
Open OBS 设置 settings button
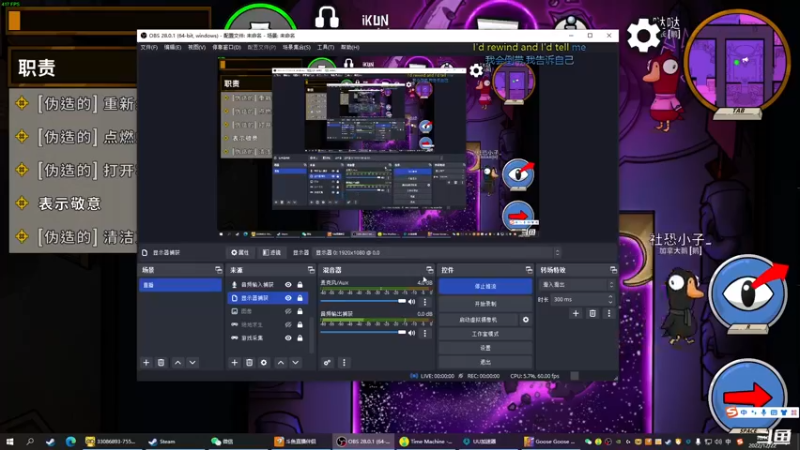click(x=485, y=348)
